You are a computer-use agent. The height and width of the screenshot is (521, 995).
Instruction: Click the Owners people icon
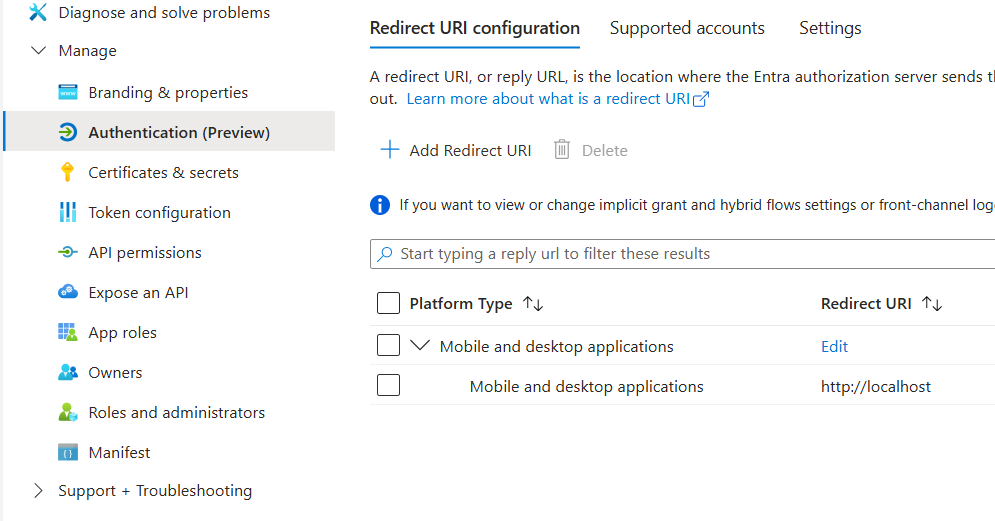pos(68,372)
